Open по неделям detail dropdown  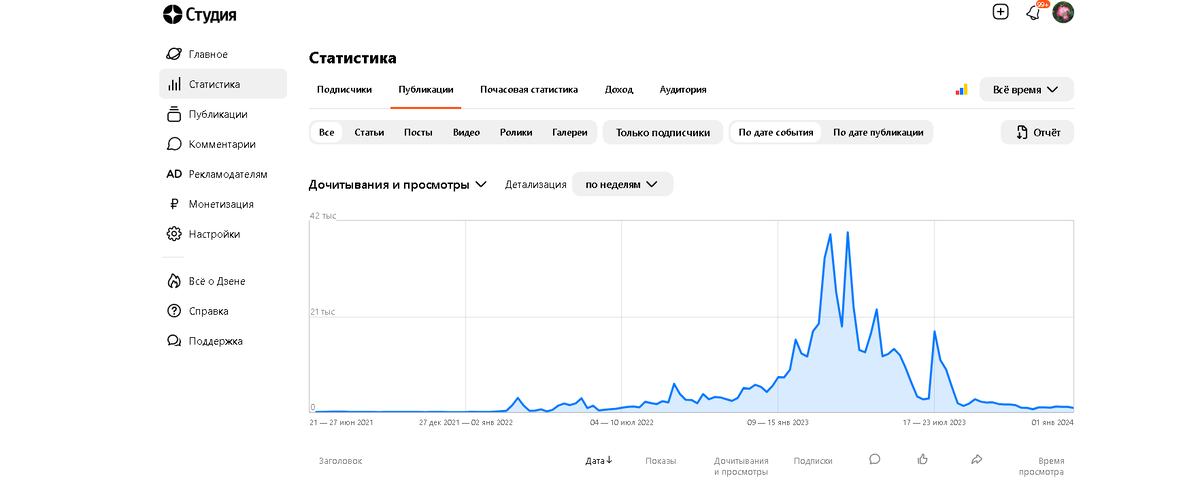[622, 184]
